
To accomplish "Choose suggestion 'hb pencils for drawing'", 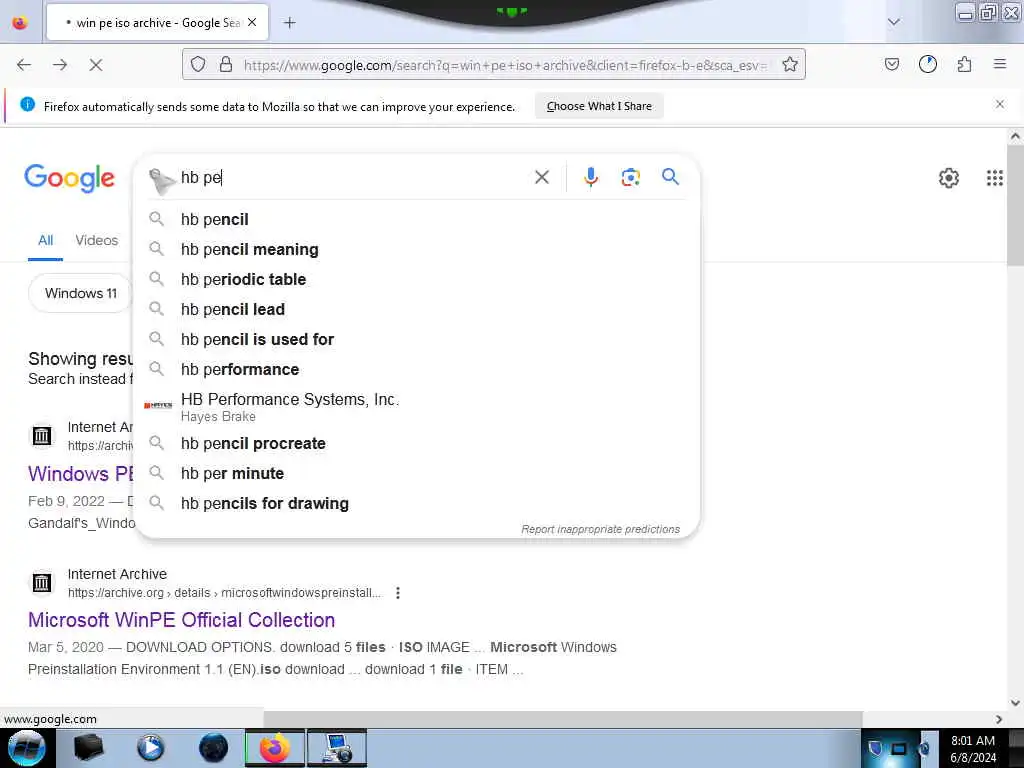I will [417, 504].
